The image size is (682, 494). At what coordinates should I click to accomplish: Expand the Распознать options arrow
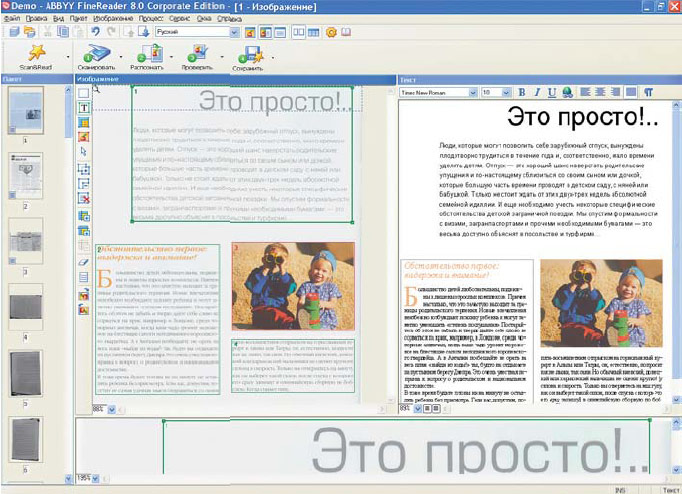(x=171, y=57)
